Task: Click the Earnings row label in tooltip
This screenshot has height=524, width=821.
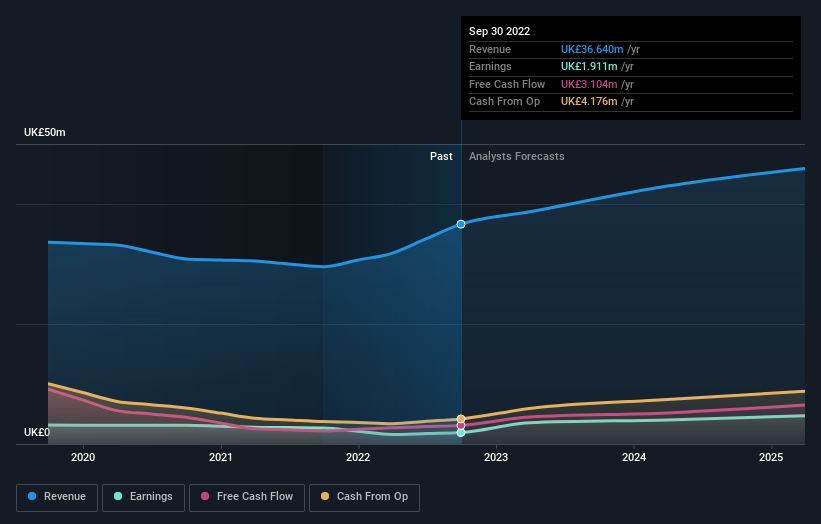Action: tap(490, 66)
